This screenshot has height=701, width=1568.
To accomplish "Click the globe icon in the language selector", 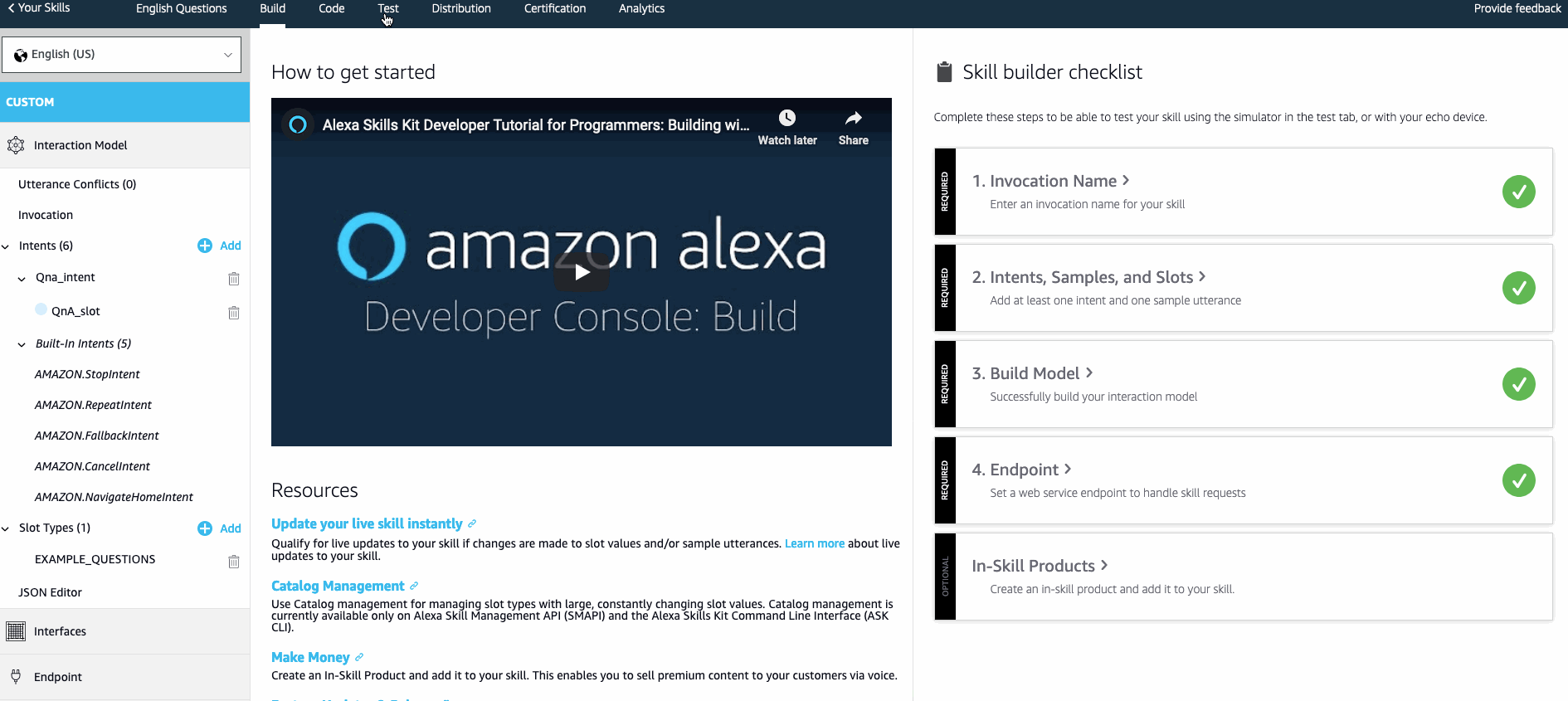I will pyautogui.click(x=21, y=55).
